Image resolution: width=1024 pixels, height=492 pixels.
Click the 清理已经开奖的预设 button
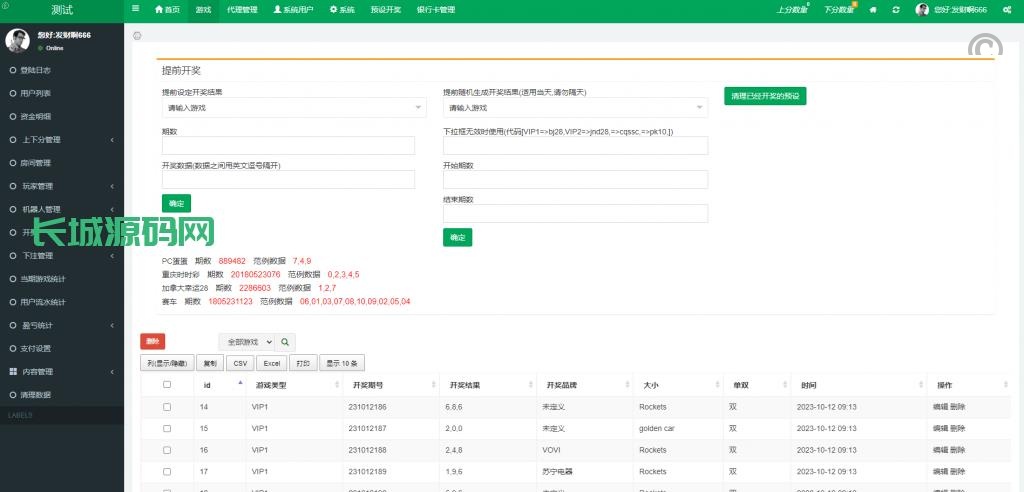[765, 97]
